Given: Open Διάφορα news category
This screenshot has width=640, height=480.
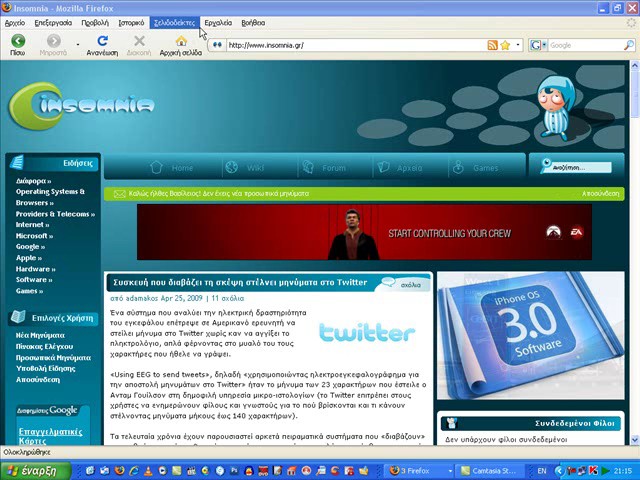Looking at the screenshot, I should [33, 181].
